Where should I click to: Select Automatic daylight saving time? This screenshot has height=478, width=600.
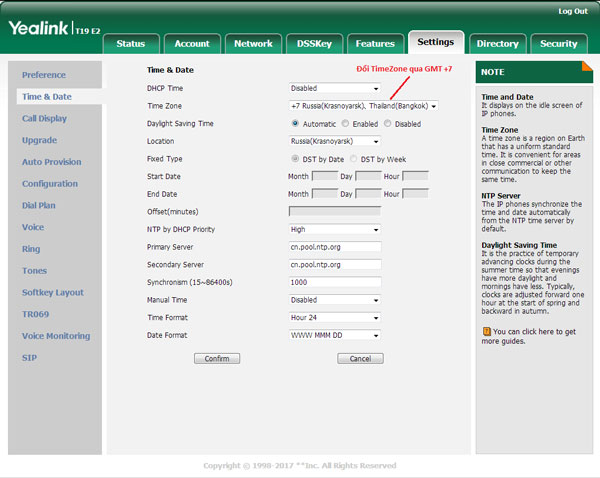coord(295,124)
